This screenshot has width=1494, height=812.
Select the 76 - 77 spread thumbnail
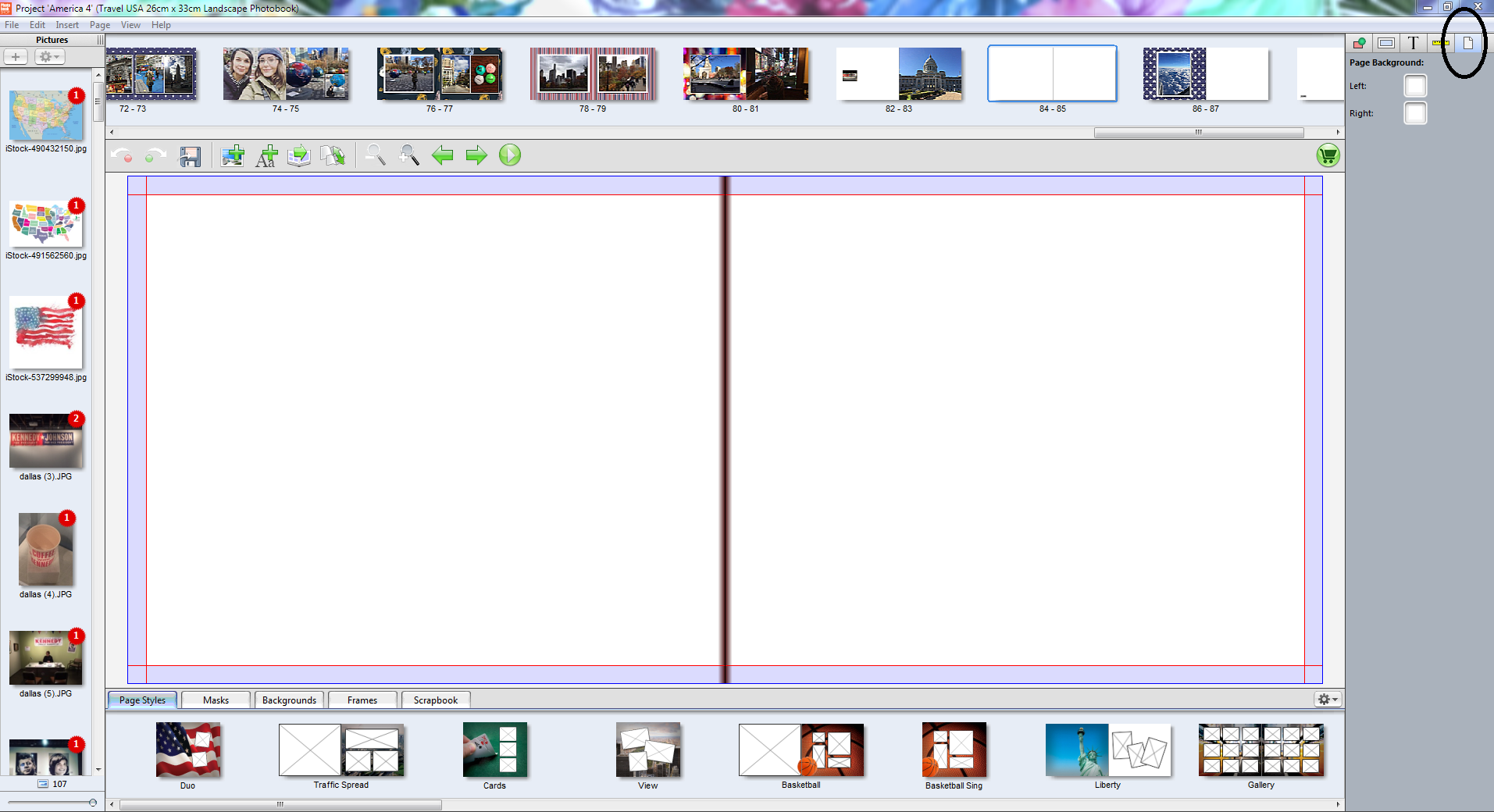click(440, 74)
